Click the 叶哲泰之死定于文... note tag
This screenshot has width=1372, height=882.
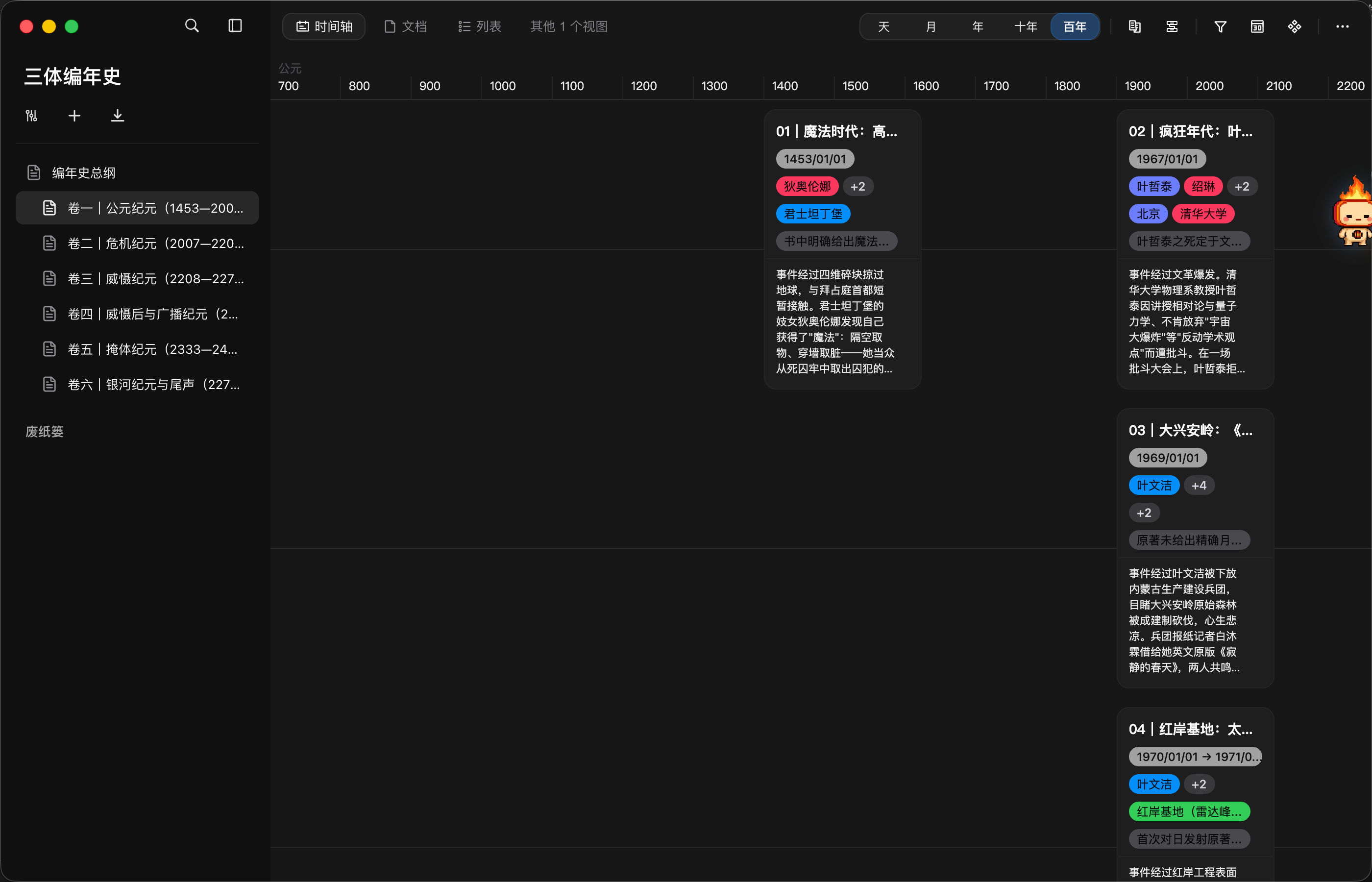coord(1189,241)
